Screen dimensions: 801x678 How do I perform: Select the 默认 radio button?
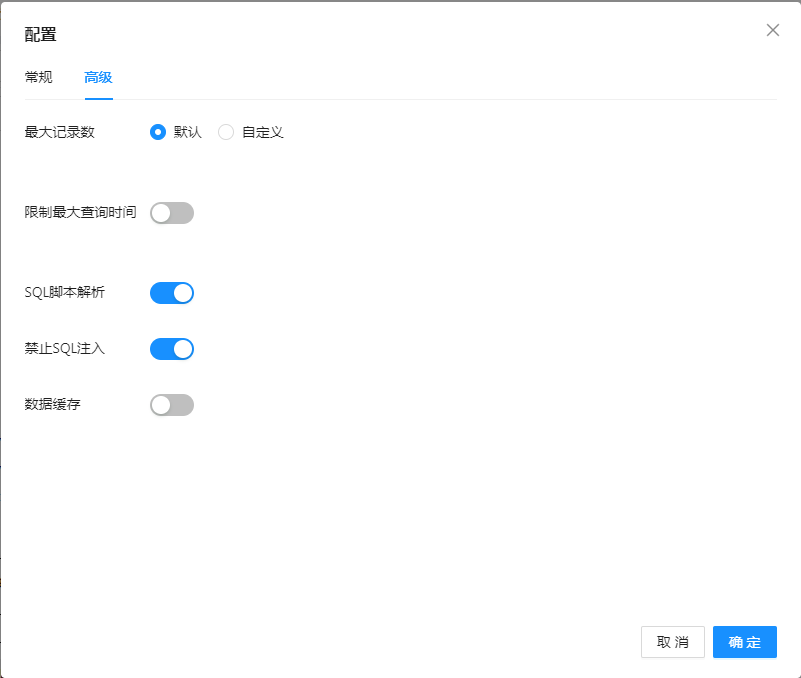pos(158,132)
